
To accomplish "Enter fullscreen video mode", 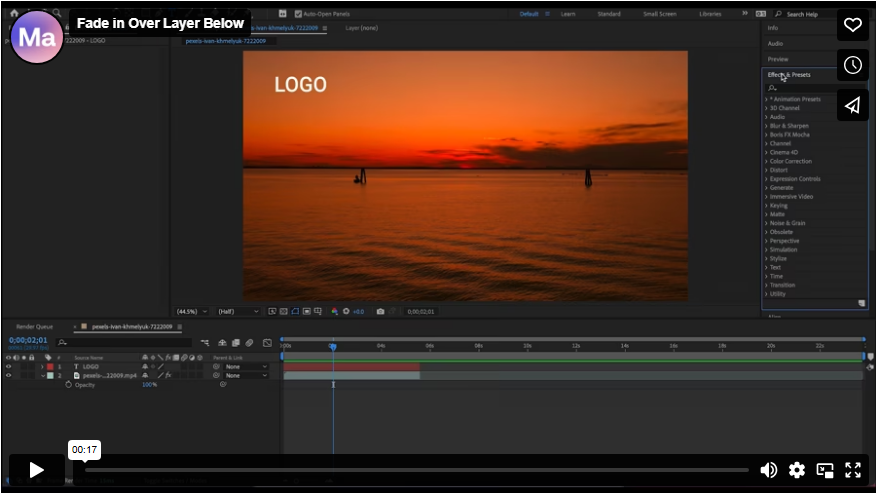I will (852, 470).
